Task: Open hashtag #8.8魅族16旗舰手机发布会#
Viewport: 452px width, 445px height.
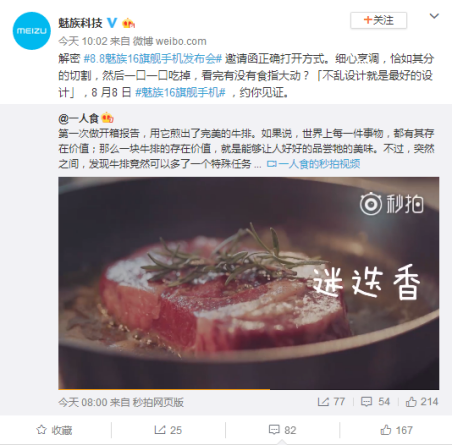Action: (152, 59)
